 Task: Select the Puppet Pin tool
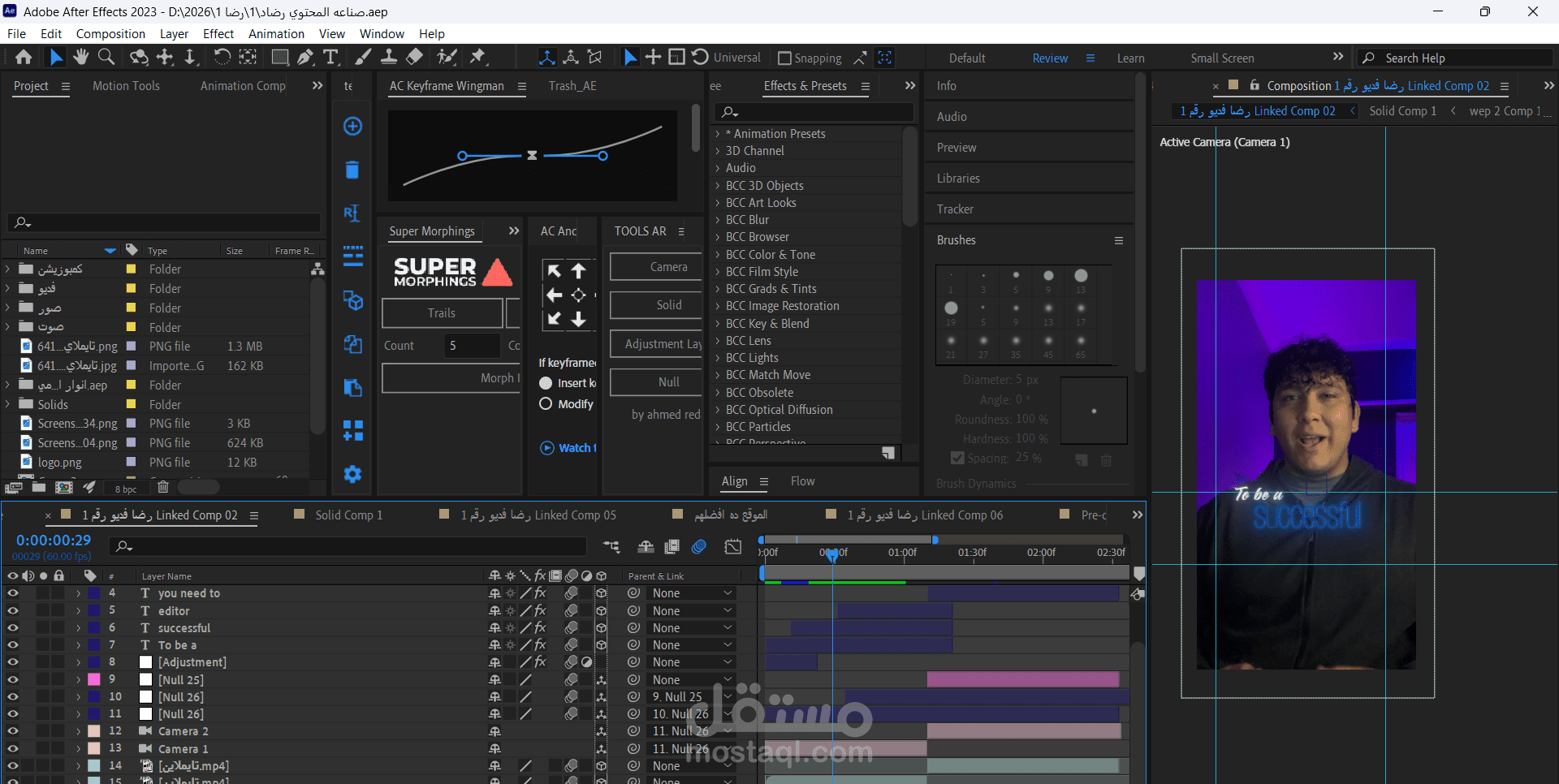tap(478, 57)
